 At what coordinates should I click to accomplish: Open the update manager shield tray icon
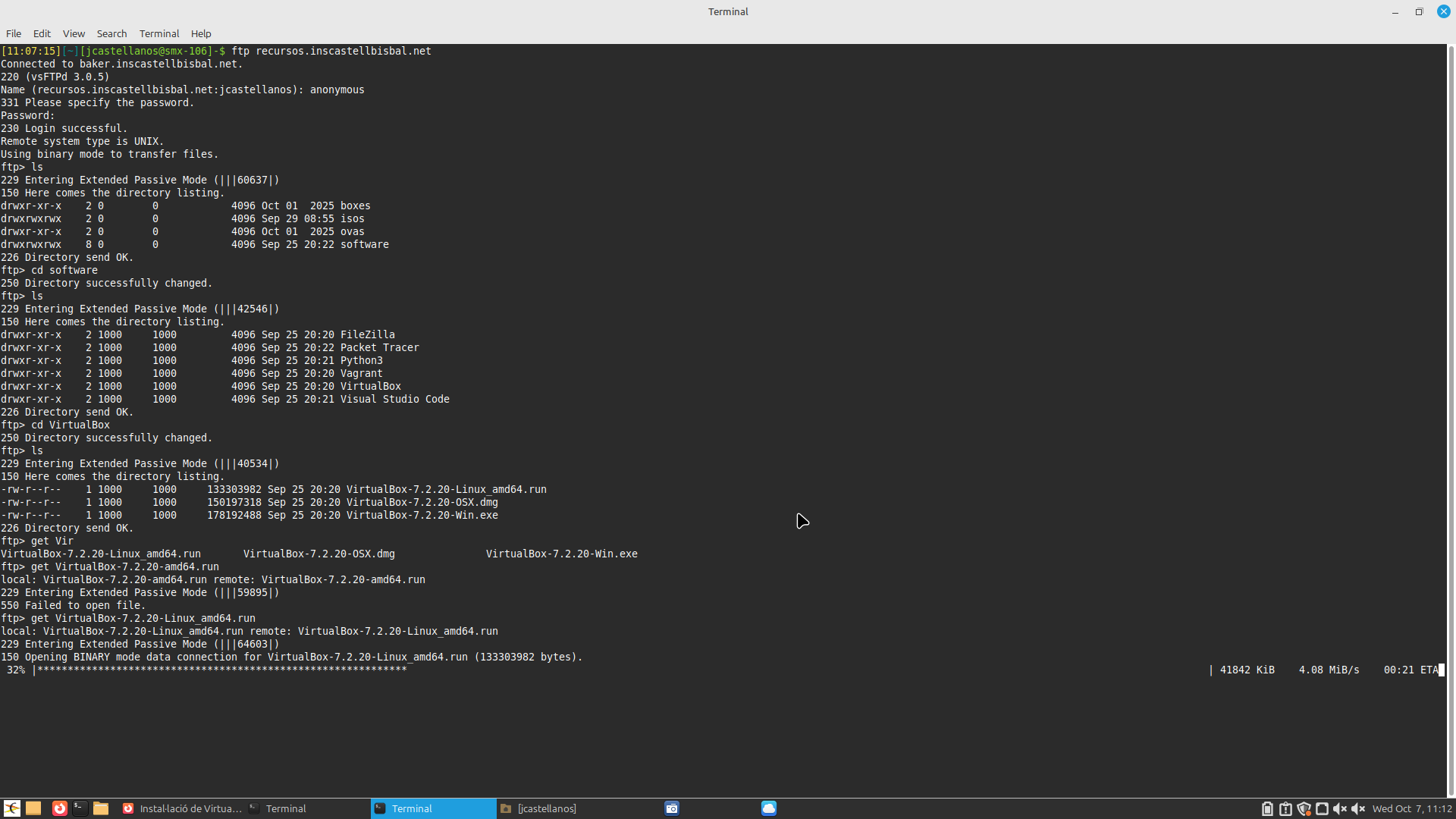(1304, 808)
